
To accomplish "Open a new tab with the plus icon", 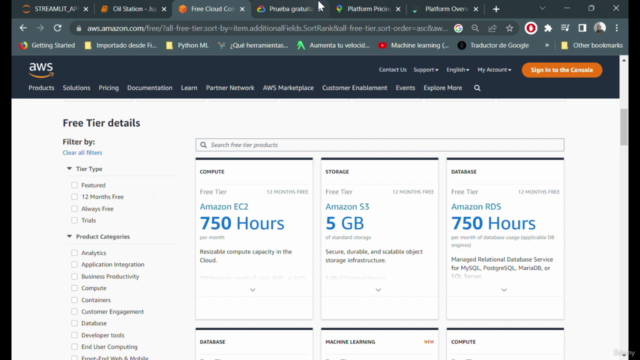I will [x=496, y=9].
